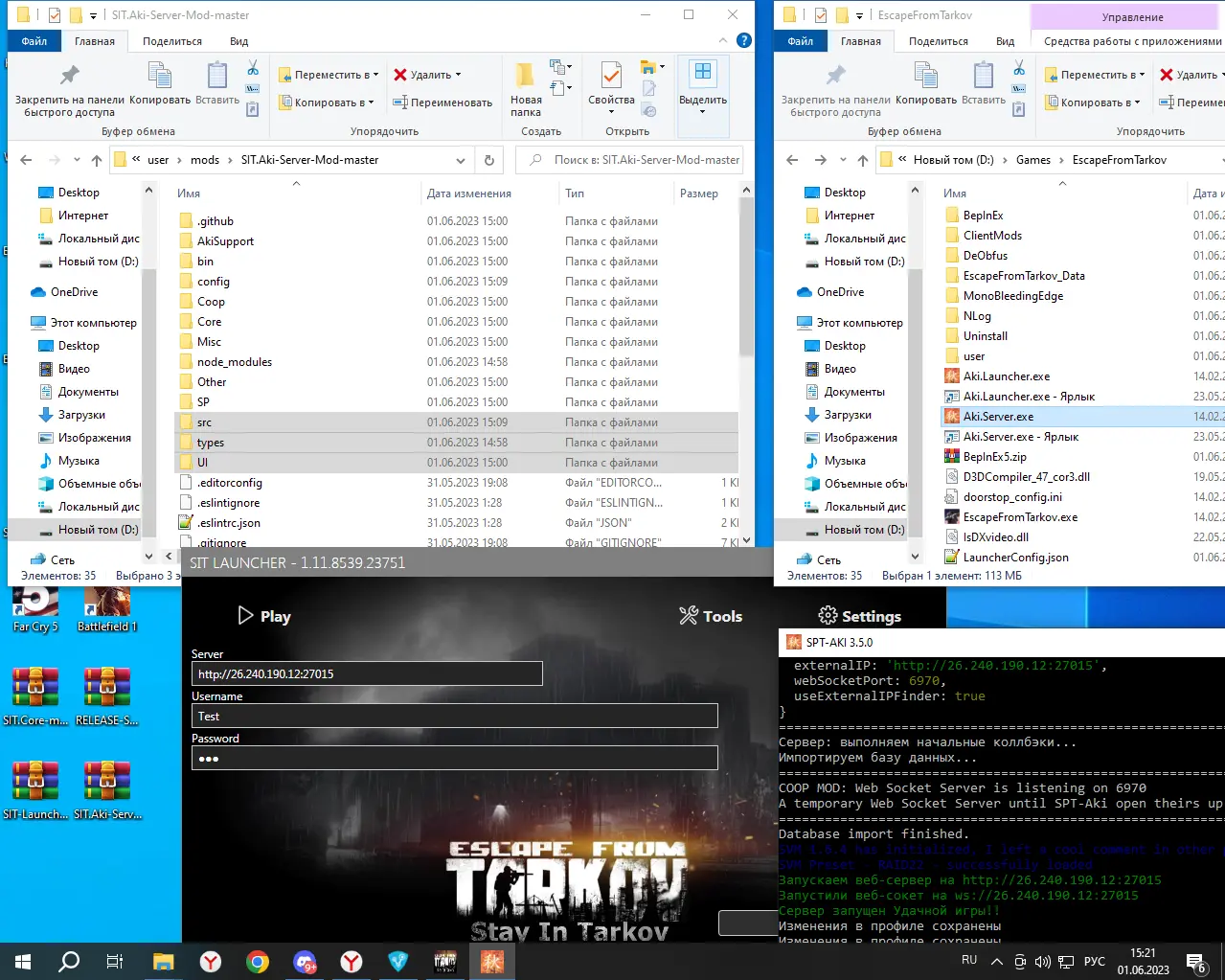
Task: Open quick access toolbar customize arrow, SIT.Aki-Server-Mod-master
Action: (x=93, y=15)
